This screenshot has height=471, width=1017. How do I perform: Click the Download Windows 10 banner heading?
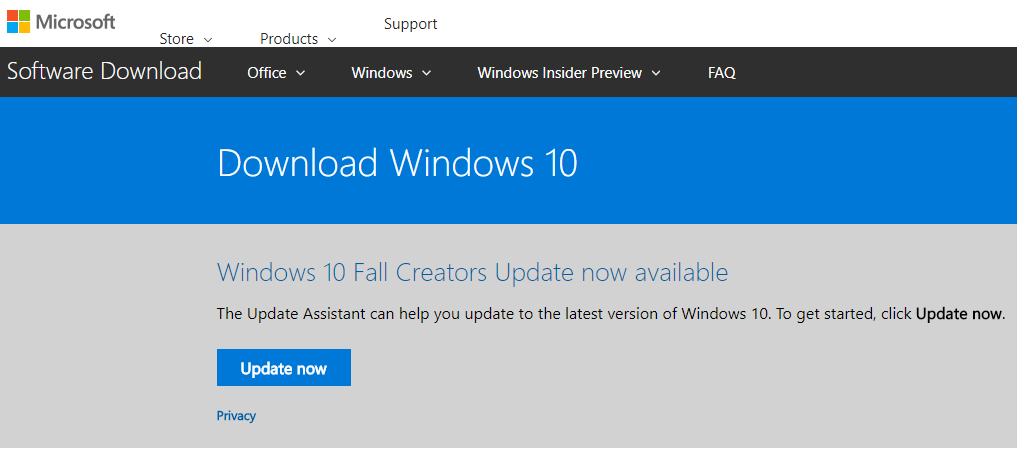[397, 163]
